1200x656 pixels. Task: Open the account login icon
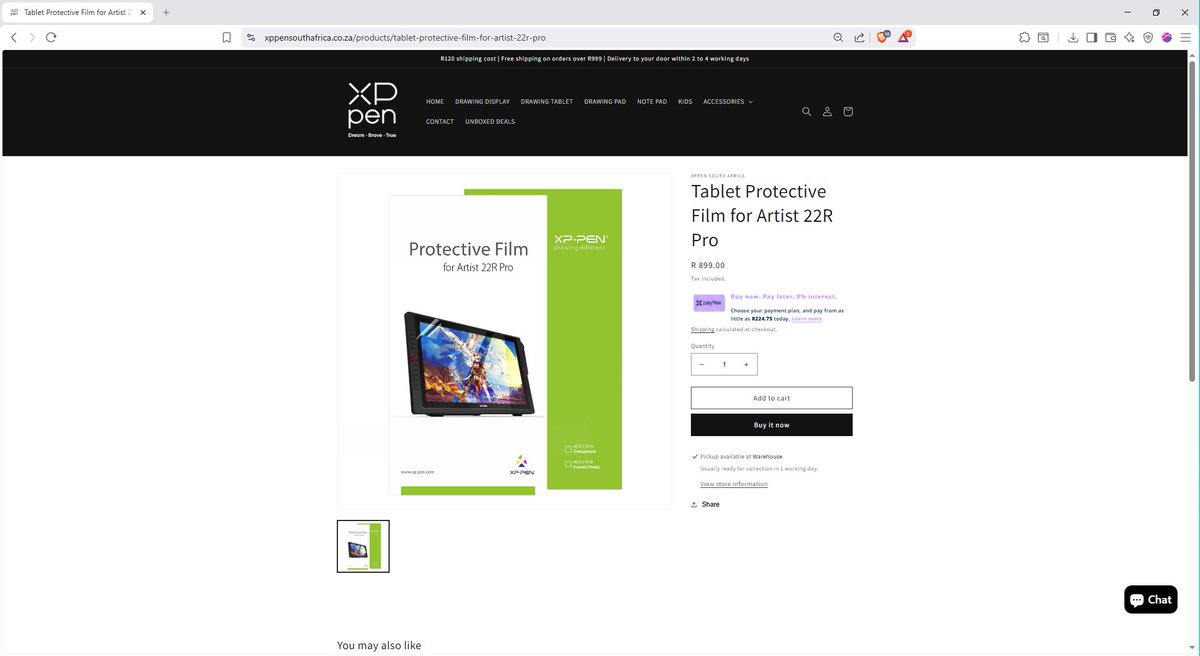point(827,111)
